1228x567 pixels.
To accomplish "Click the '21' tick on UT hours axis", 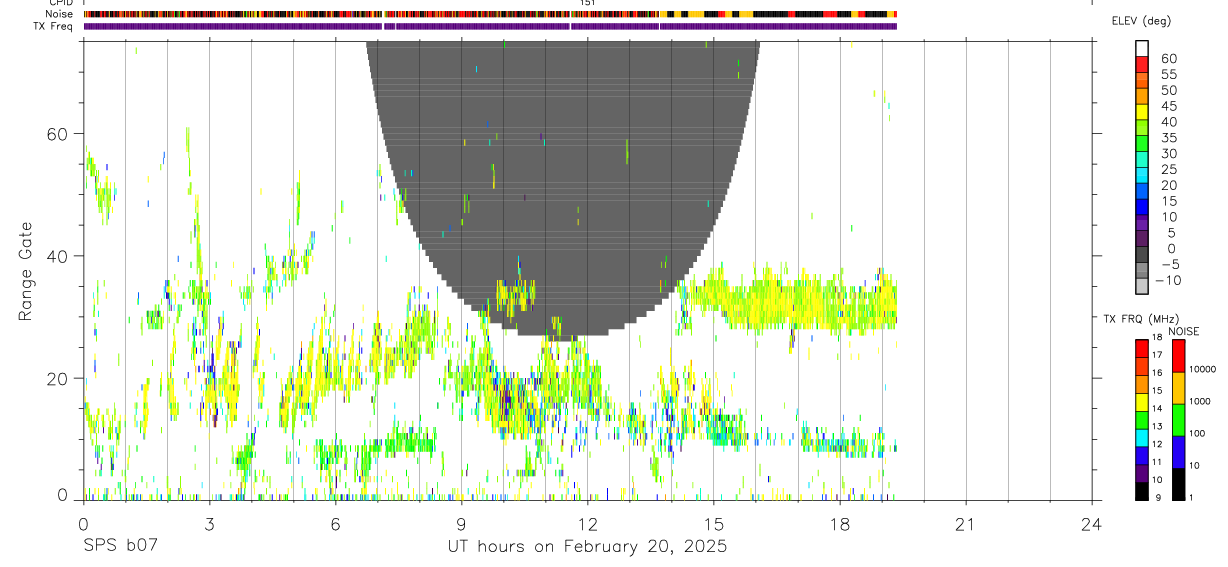I will point(966,523).
